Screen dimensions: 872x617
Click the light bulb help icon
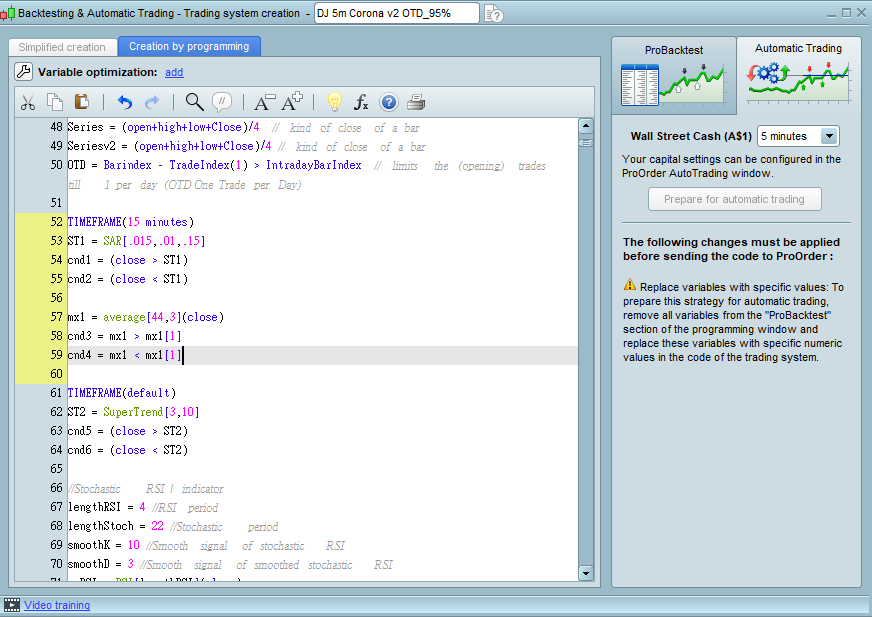click(334, 102)
